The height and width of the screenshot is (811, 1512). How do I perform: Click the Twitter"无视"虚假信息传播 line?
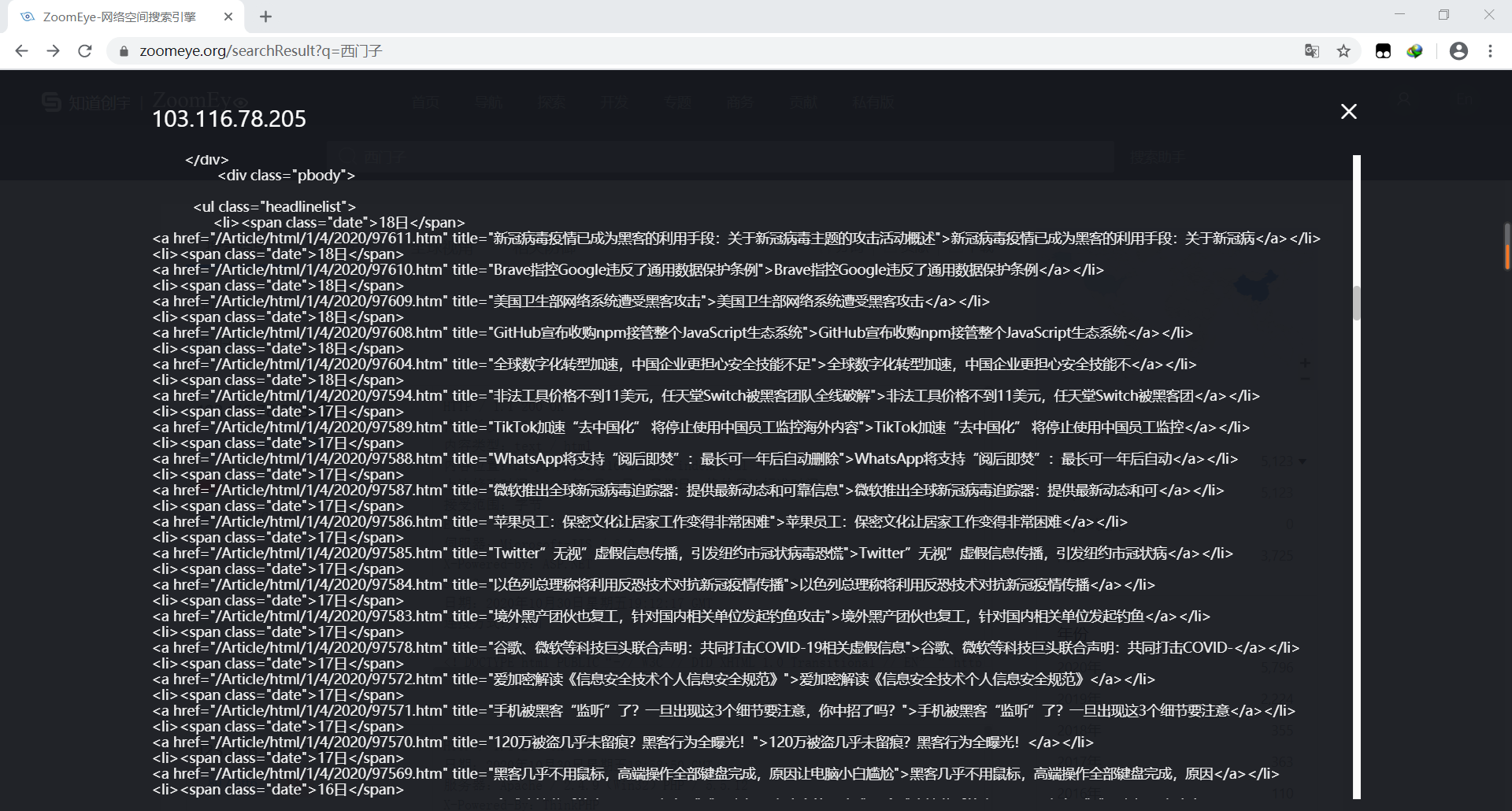(x=693, y=553)
